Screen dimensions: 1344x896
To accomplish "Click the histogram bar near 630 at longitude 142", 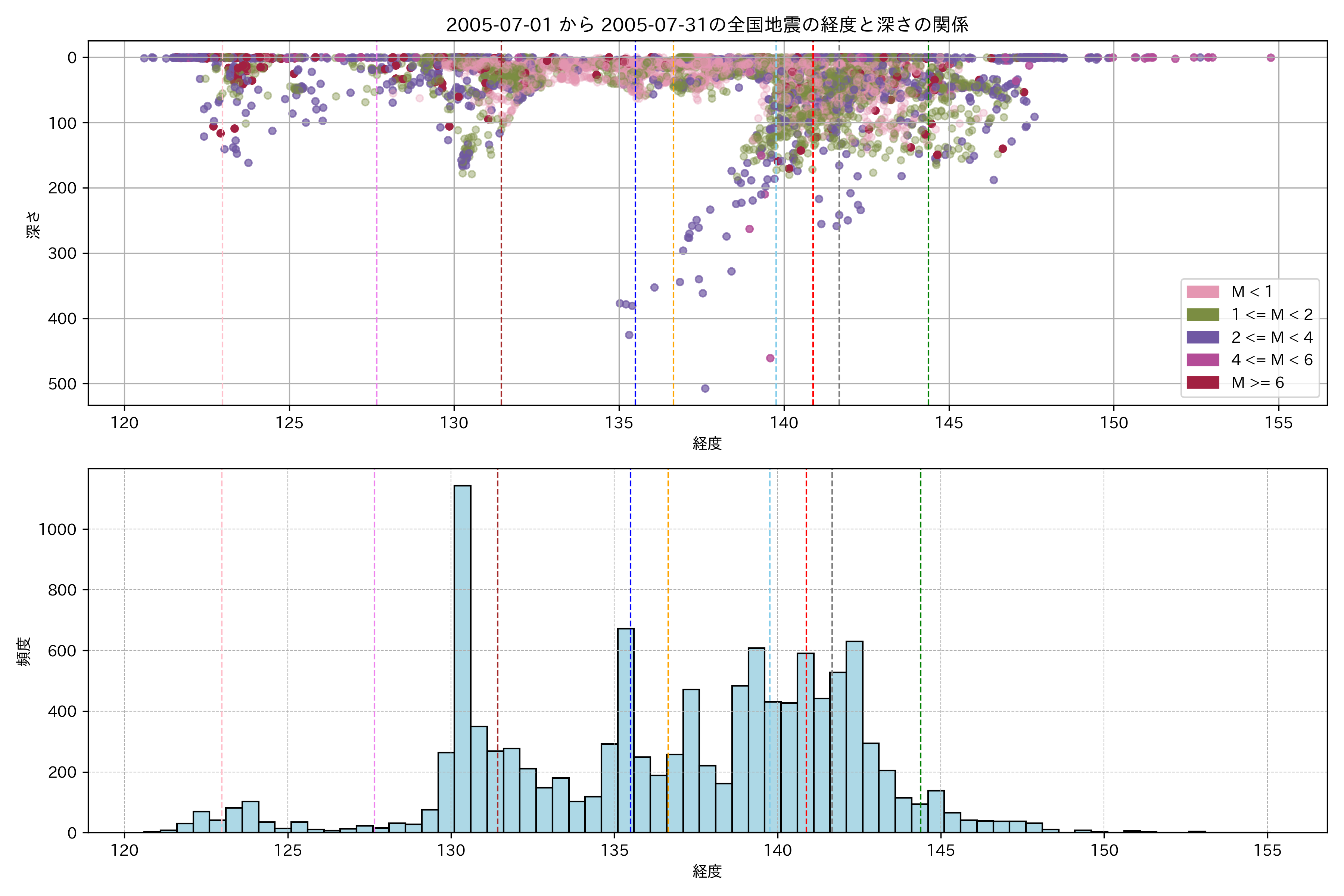I will [x=854, y=737].
